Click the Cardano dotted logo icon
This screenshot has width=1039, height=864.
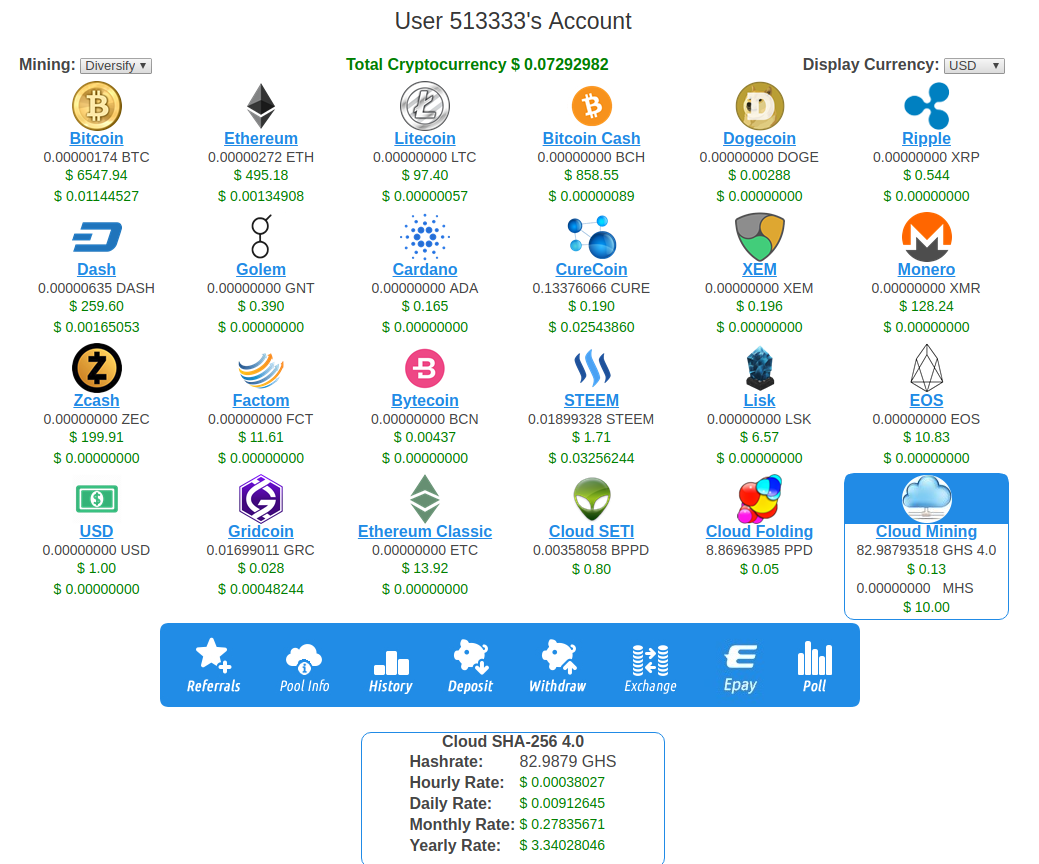click(x=425, y=237)
